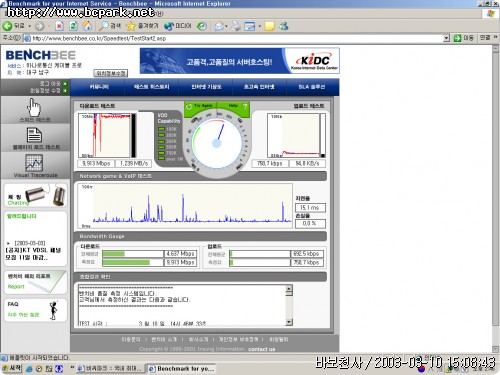The image size is (500, 375).
Task: Click the upload speed value 750.7 kbps under the graph
Action: 270,163
